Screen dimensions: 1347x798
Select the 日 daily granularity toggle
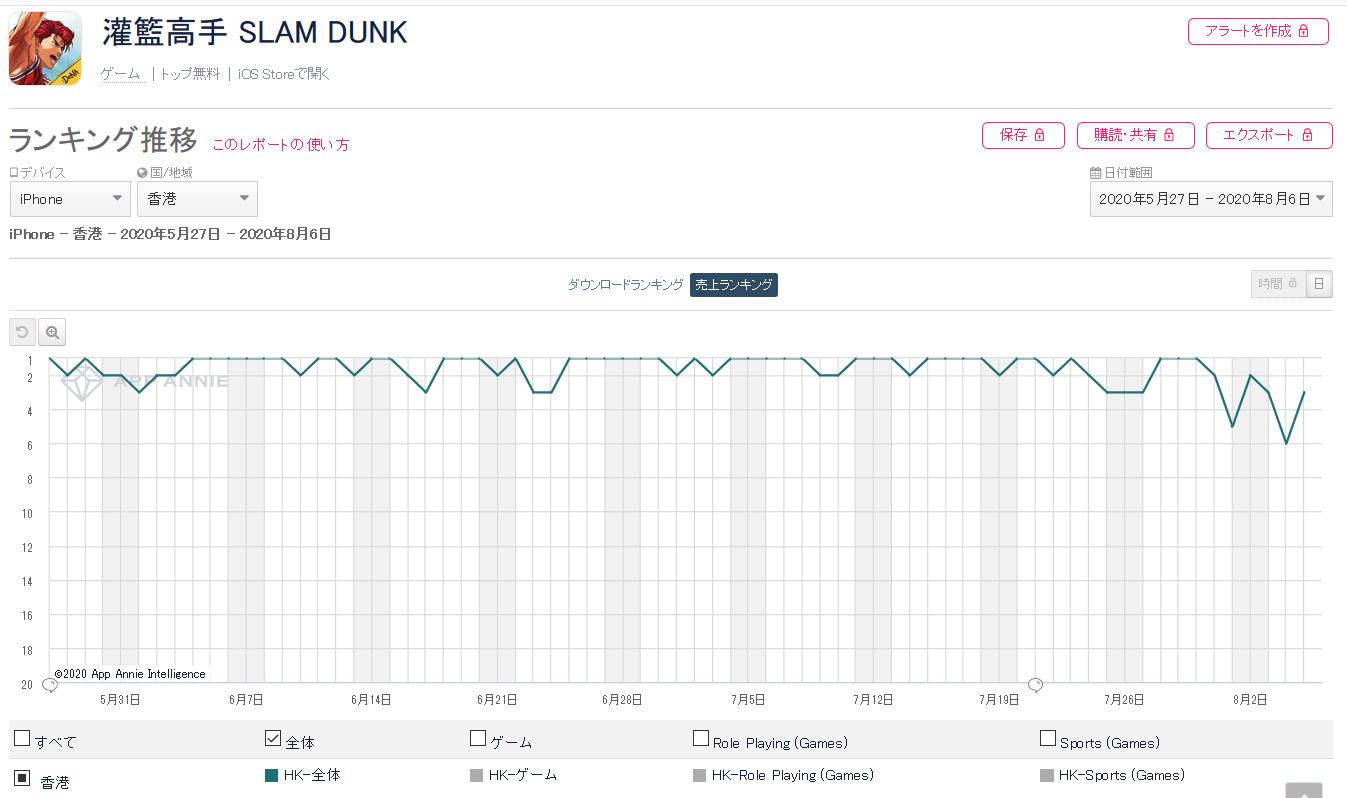[1320, 284]
